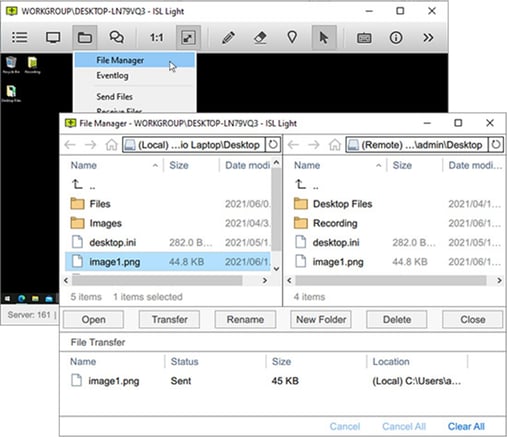Click the keyboard toolbar icon
The image size is (507, 438).
364,38
